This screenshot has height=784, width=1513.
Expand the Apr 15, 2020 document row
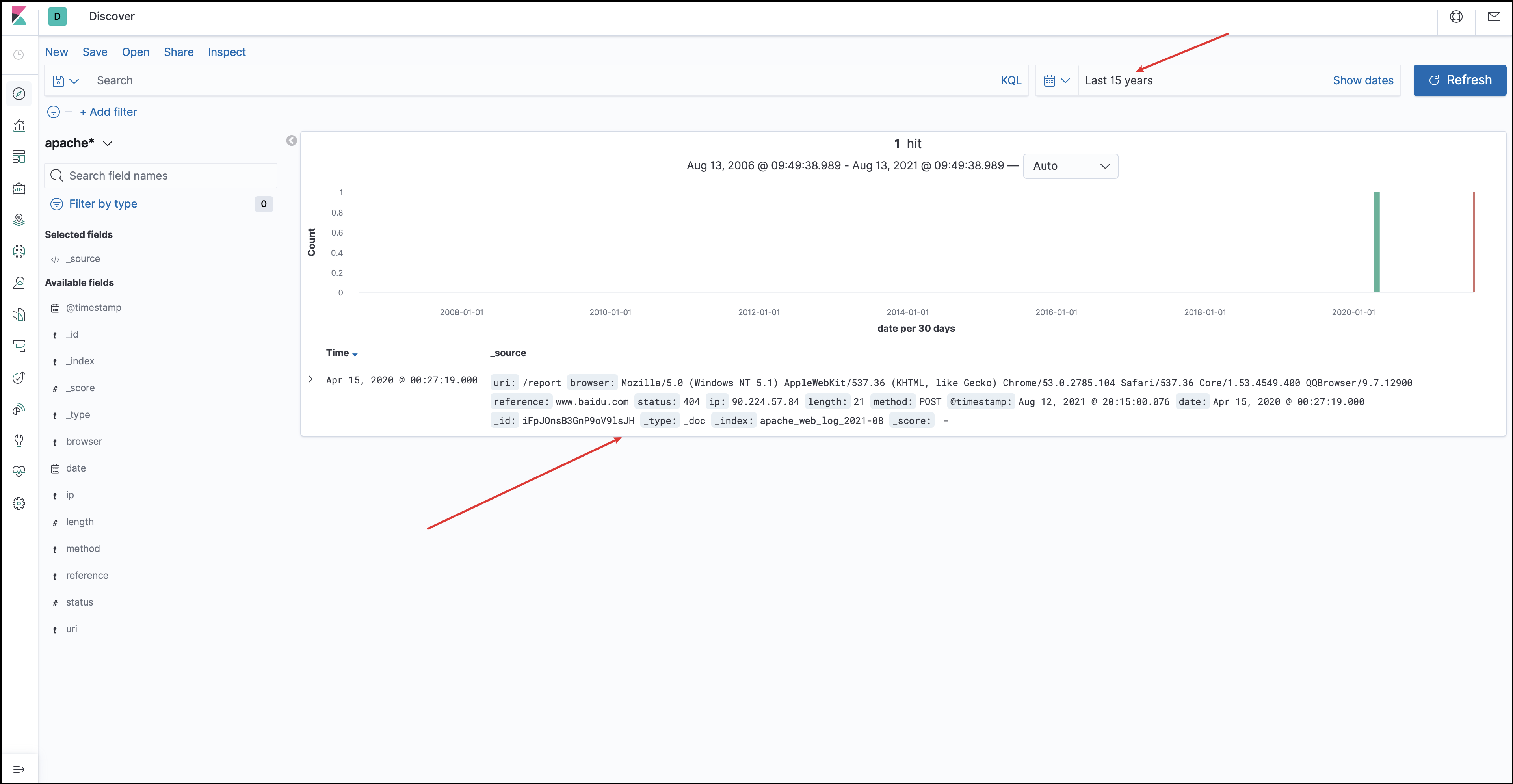tap(311, 379)
